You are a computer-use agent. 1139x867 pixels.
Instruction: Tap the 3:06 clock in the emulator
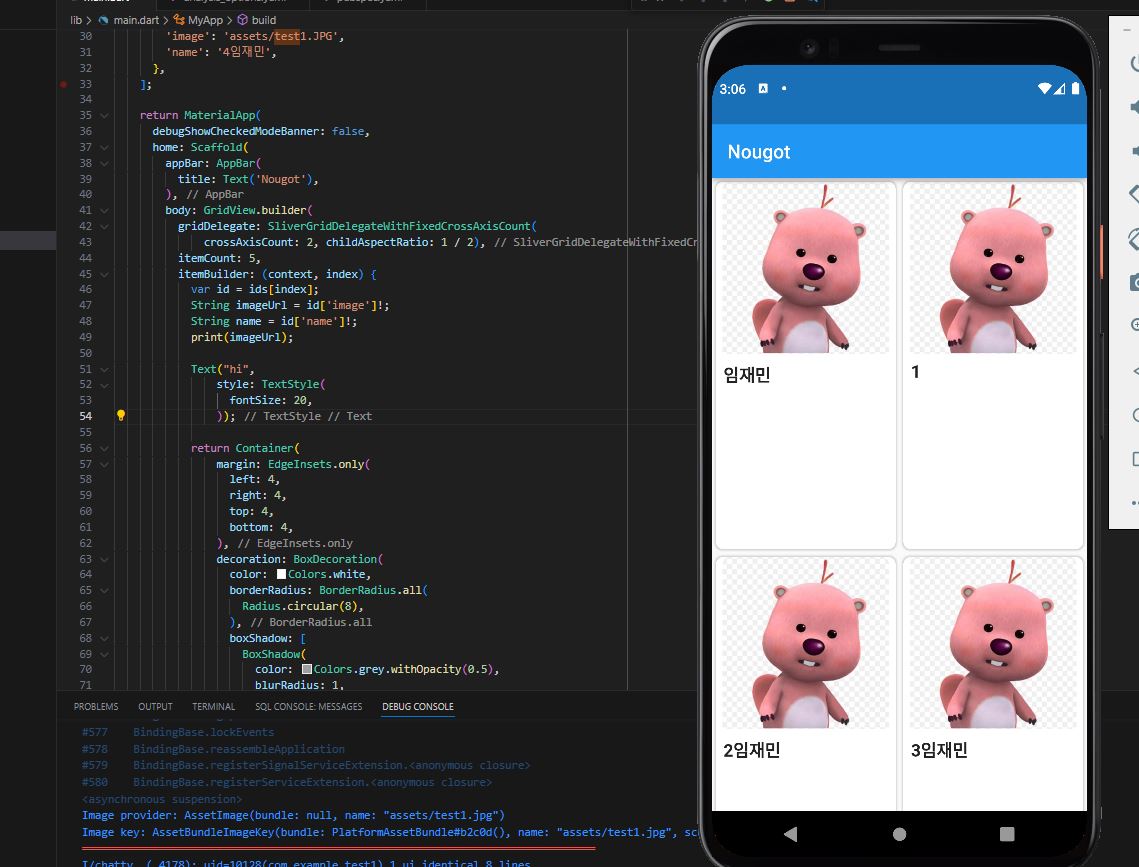tap(732, 89)
